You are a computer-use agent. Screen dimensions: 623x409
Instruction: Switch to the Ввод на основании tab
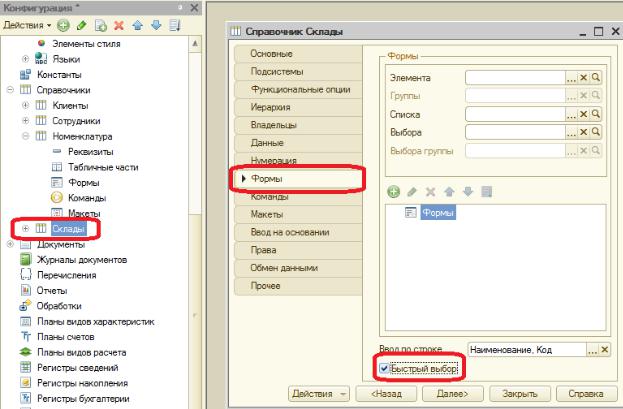point(298,233)
